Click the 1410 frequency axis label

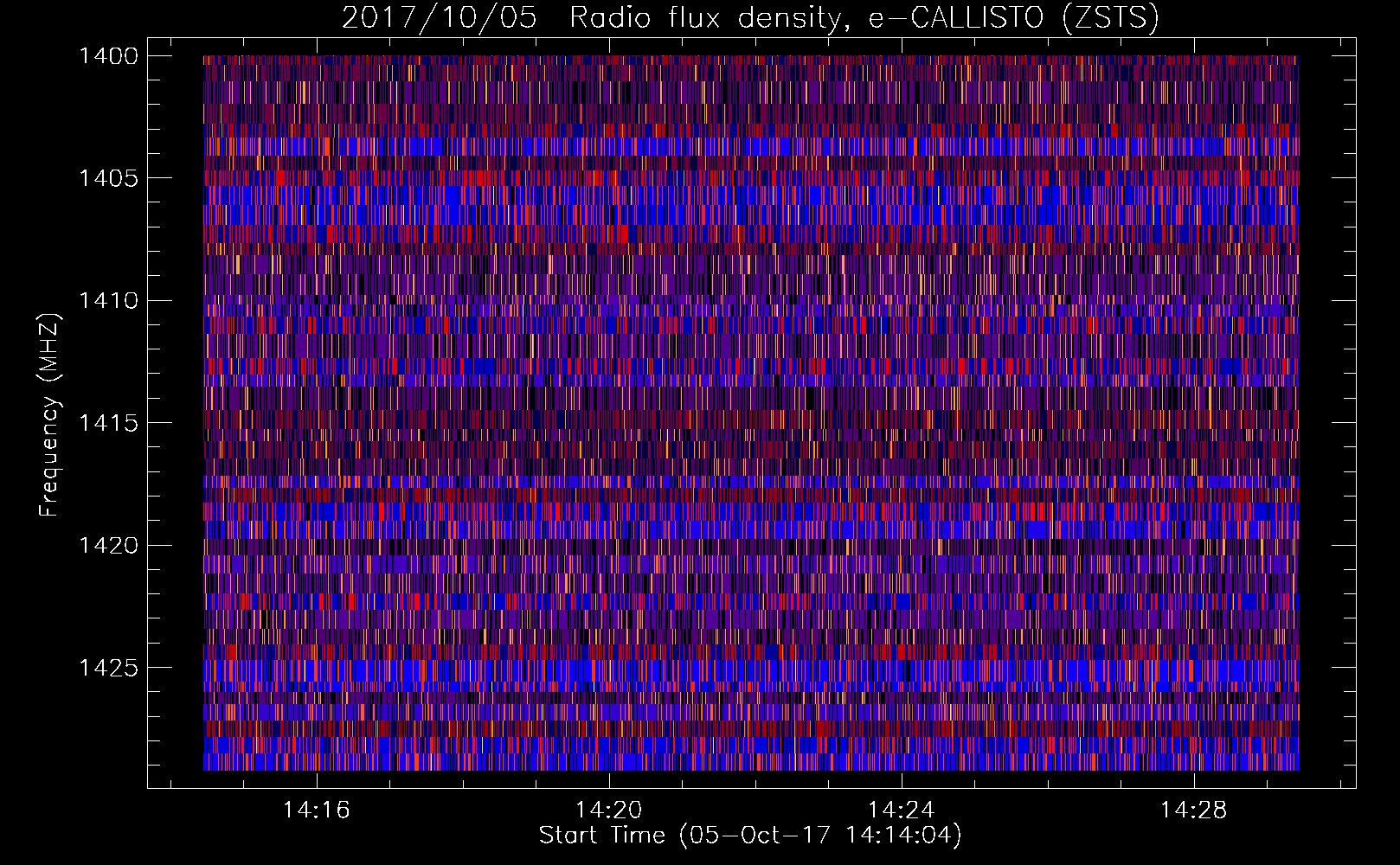point(108,301)
